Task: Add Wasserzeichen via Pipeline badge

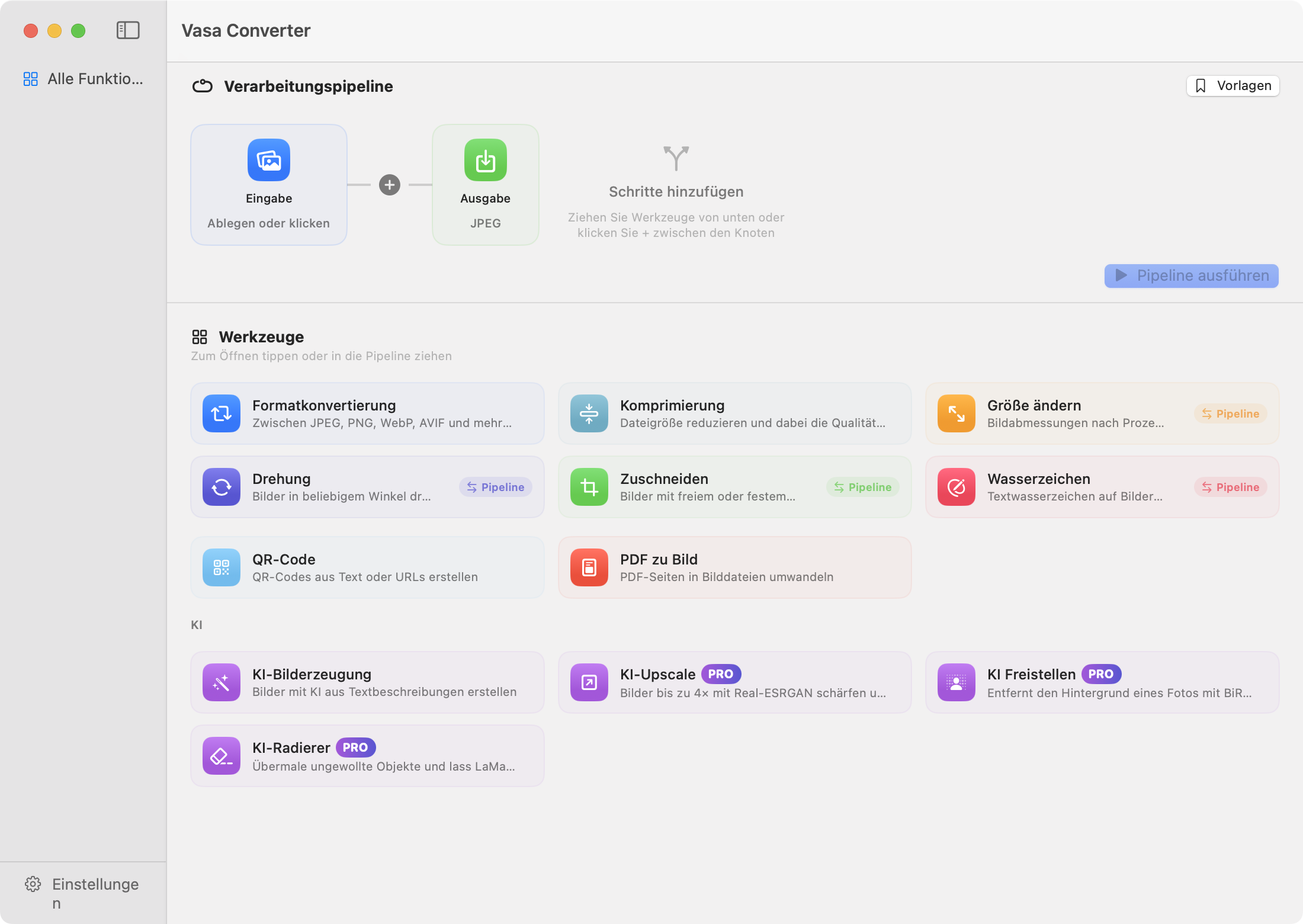Action: [1231, 487]
